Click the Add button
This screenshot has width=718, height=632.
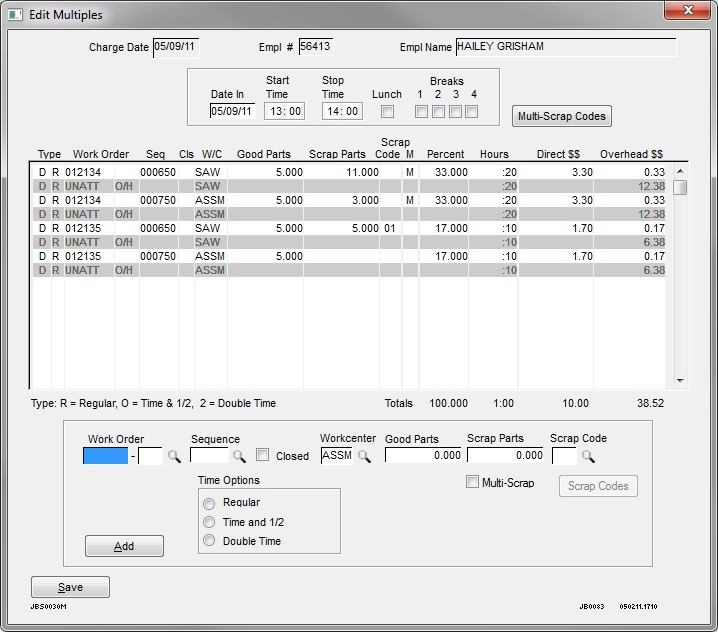(x=124, y=546)
